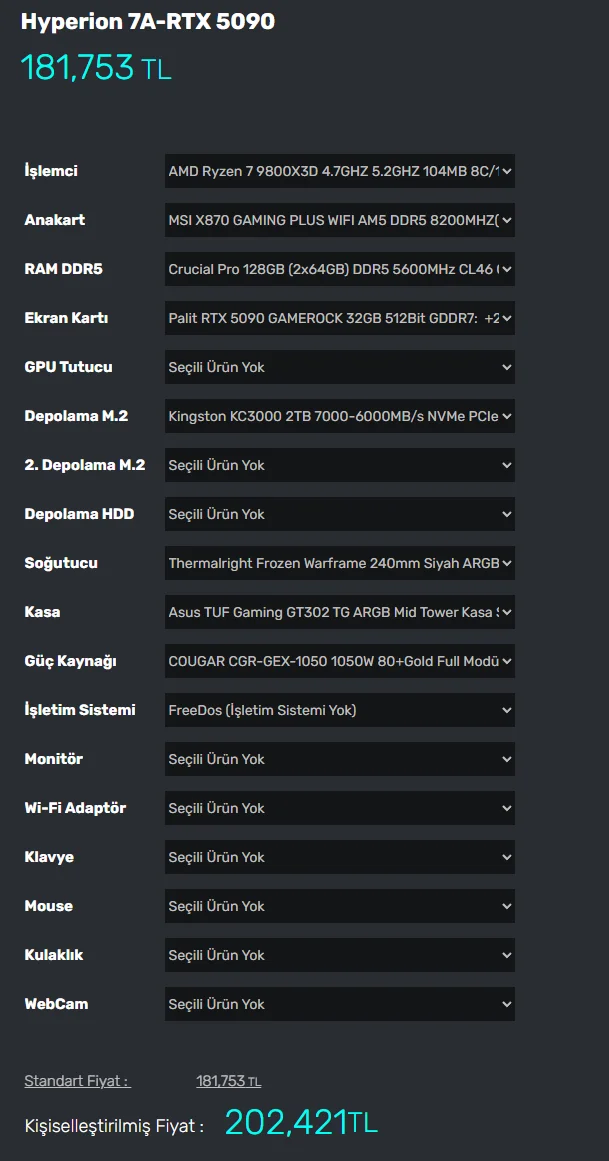The width and height of the screenshot is (609, 1161).
Task: Expand the Anakart motherboard selection
Action: point(339,220)
